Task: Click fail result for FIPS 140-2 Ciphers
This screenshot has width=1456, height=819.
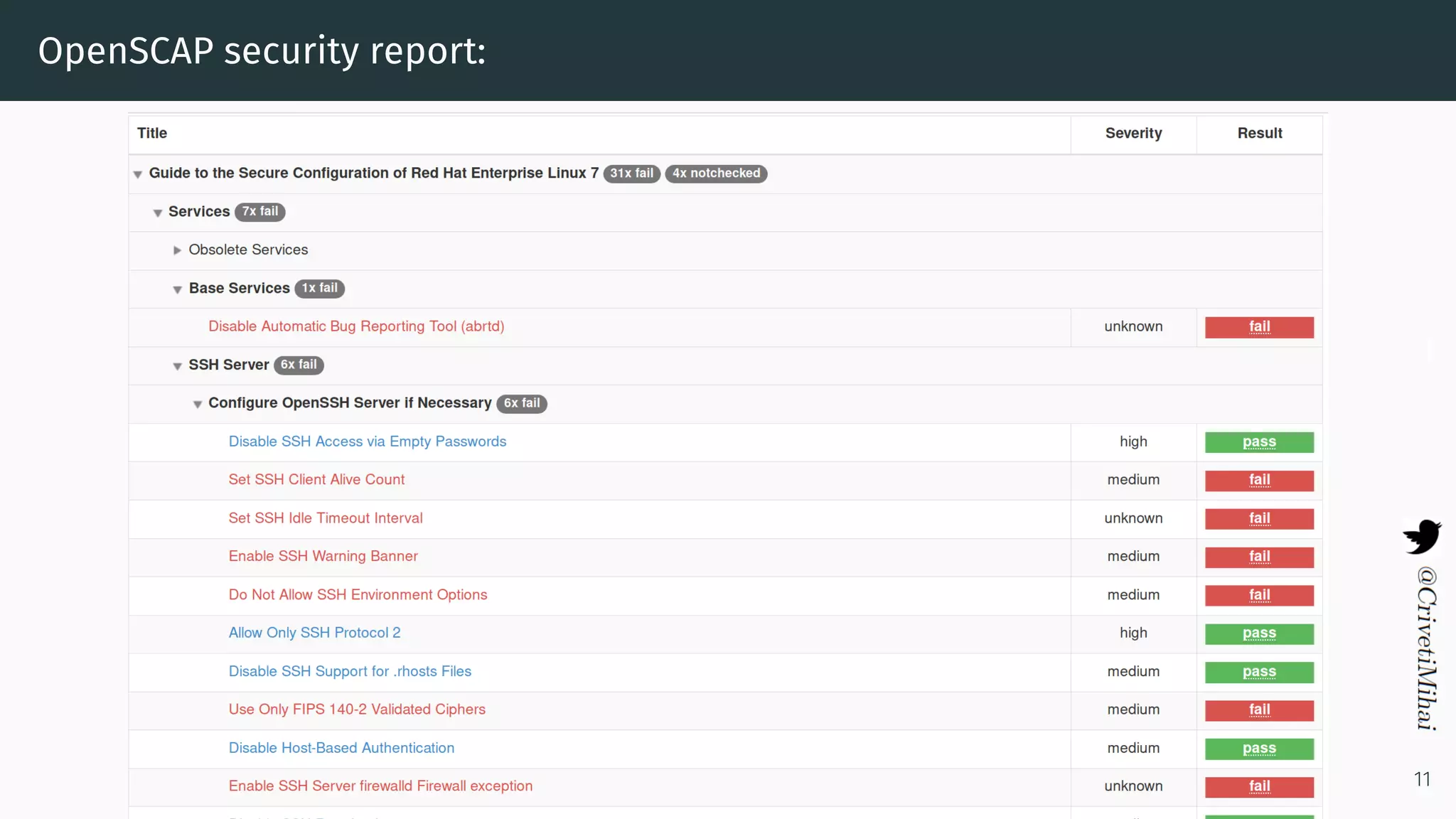Action: [x=1259, y=711]
